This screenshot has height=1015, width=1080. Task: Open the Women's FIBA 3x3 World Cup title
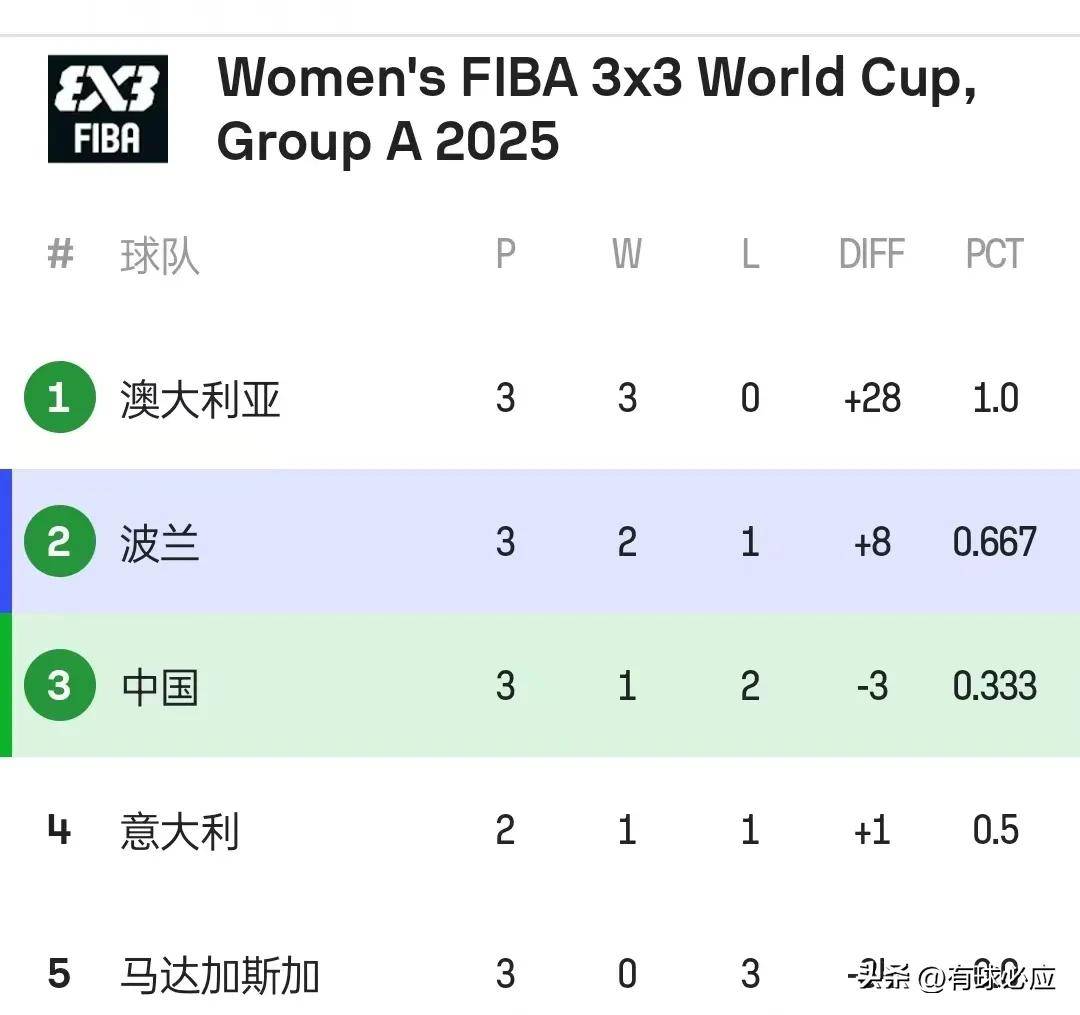596,108
